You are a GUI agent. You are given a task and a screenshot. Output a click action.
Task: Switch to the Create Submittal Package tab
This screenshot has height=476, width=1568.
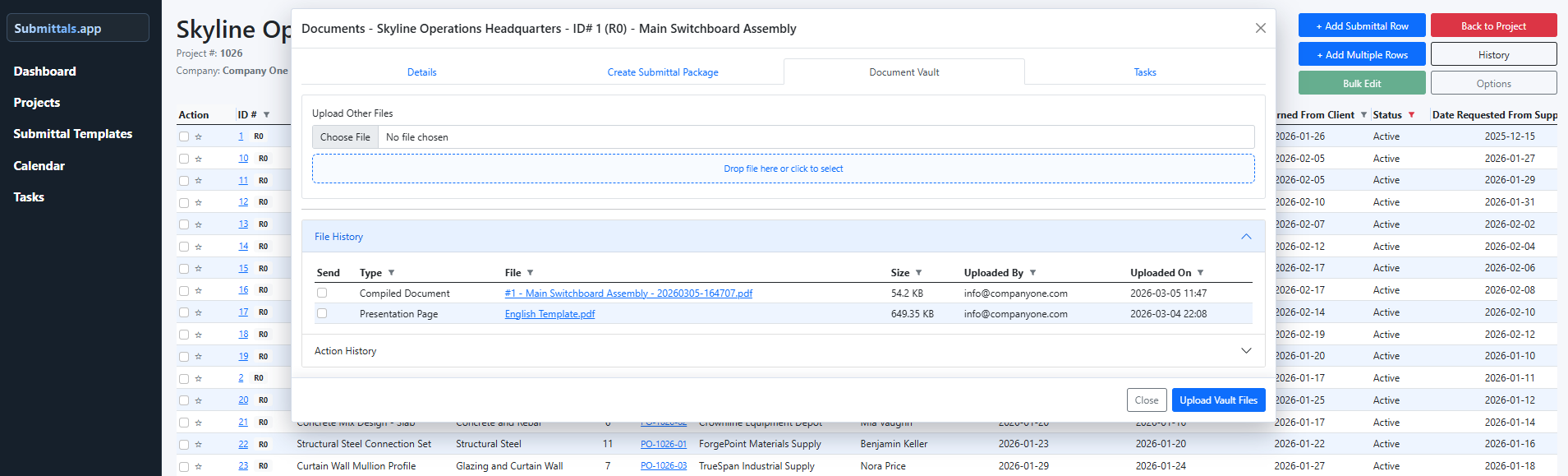[x=662, y=72]
